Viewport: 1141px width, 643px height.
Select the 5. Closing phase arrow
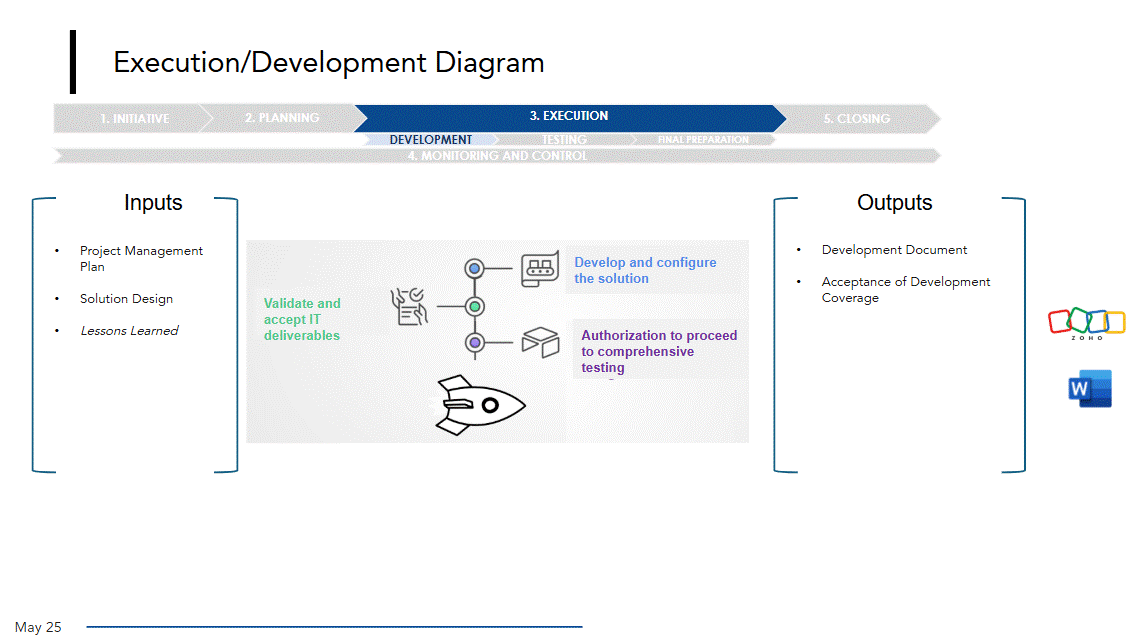click(856, 118)
